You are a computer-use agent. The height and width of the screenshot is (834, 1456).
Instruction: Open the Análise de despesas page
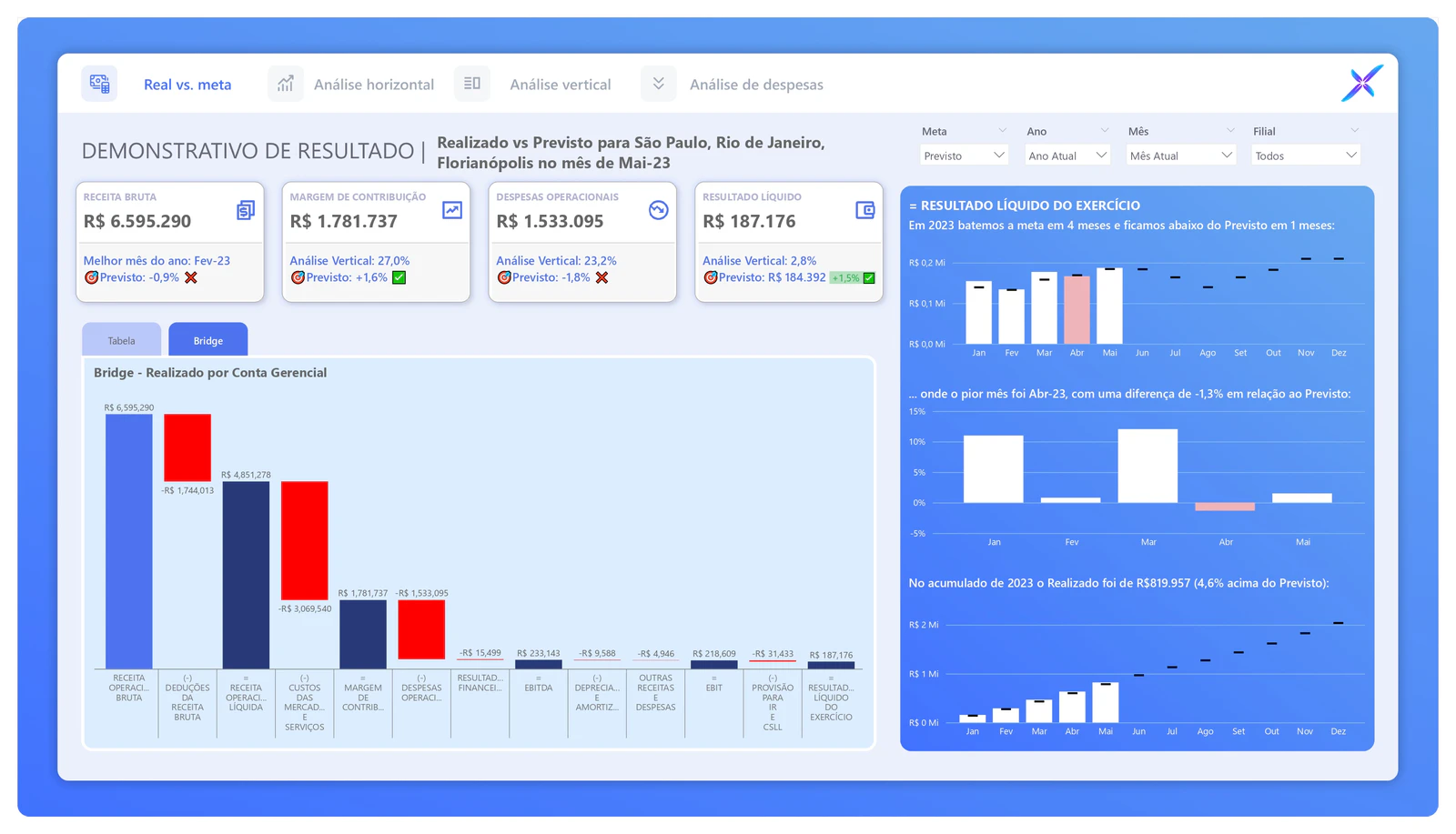pos(756,85)
